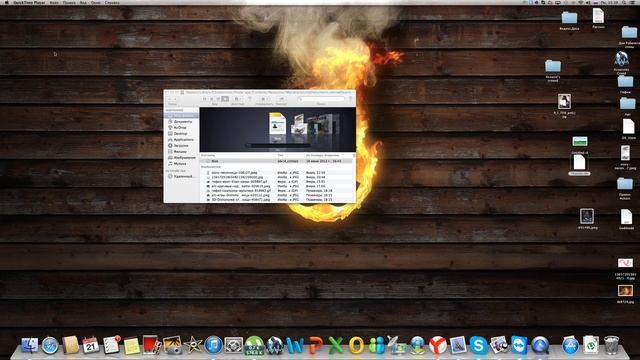640x360 pixels.
Task: Open Skype from the Dock
Action: tap(478, 345)
